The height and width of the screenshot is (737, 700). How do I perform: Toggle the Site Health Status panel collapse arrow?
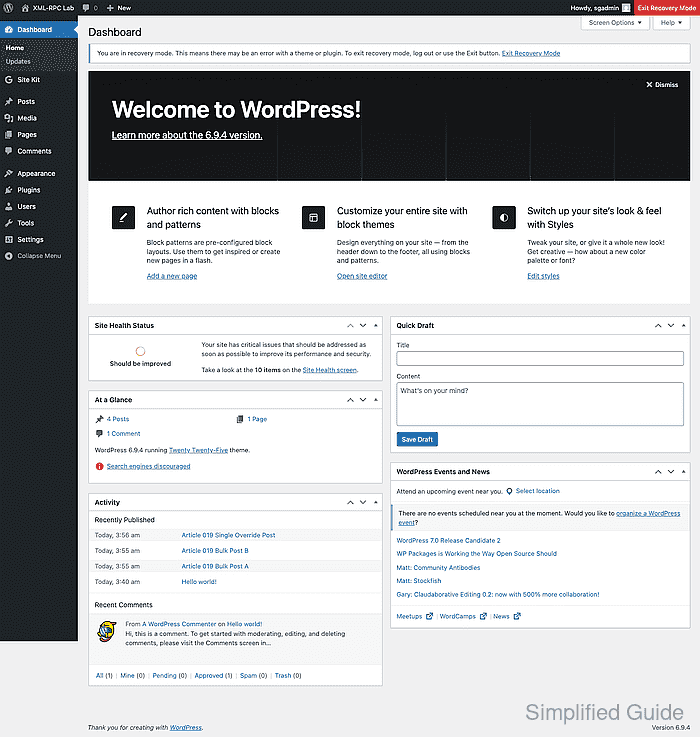click(375, 326)
